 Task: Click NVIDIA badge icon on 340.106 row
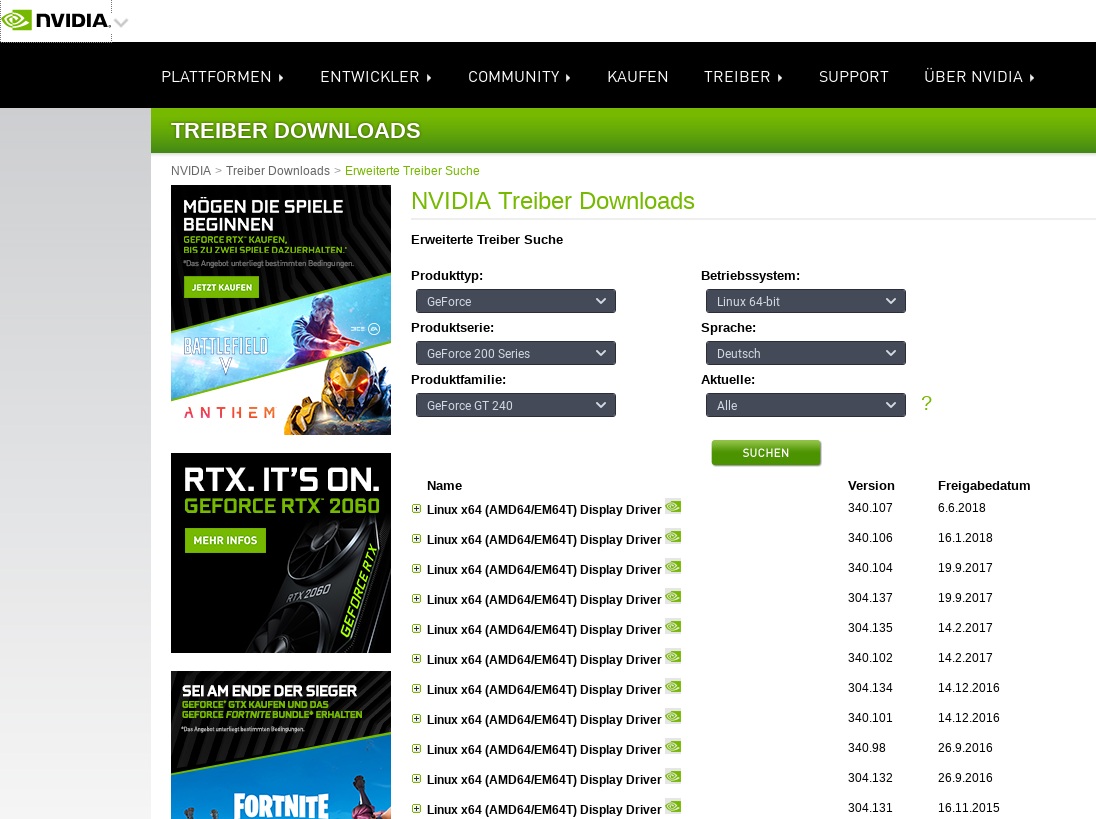[673, 536]
